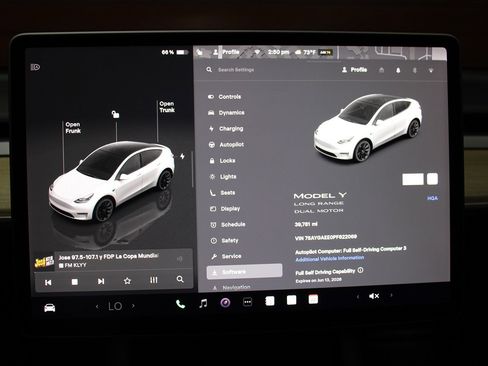Go to Display settings
Image resolution: width=488 pixels, height=366 pixels.
(225, 209)
